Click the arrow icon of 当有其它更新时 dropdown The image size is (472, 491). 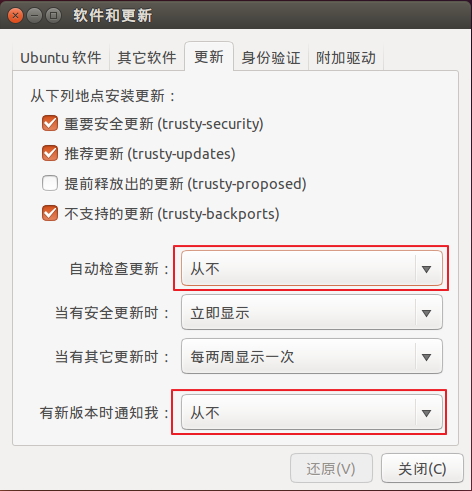pos(426,357)
